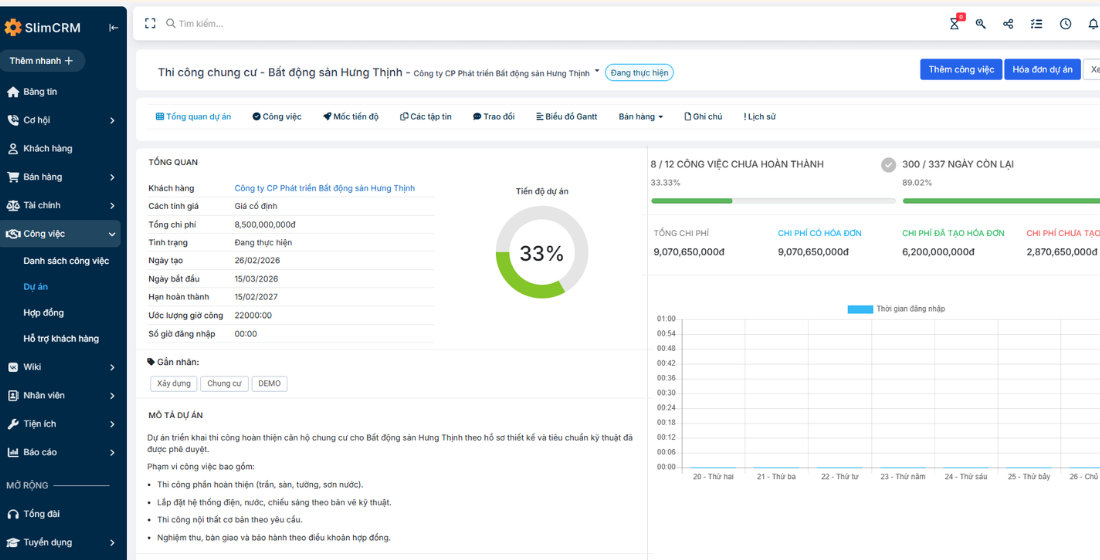
Task: Click the Công việc handshake icon
Action: point(13,234)
